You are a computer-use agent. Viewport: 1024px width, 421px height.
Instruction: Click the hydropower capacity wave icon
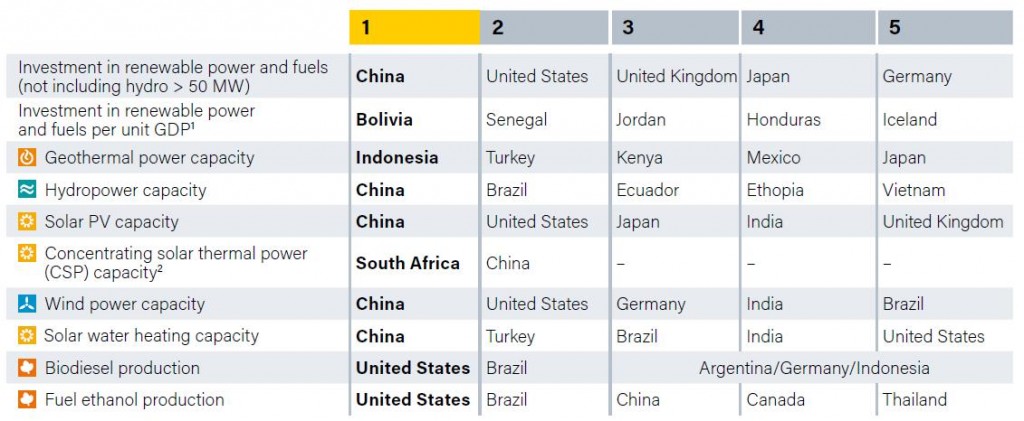tap(27, 190)
